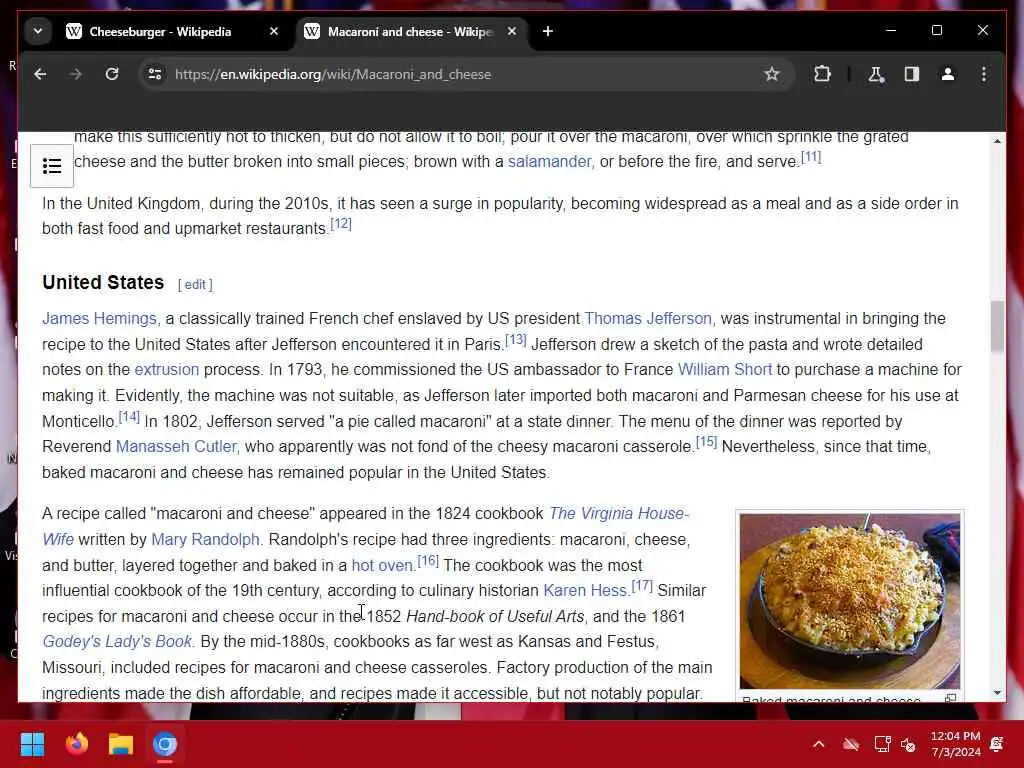Close the browser window
Viewport: 1024px width, 768px height.
(x=982, y=31)
